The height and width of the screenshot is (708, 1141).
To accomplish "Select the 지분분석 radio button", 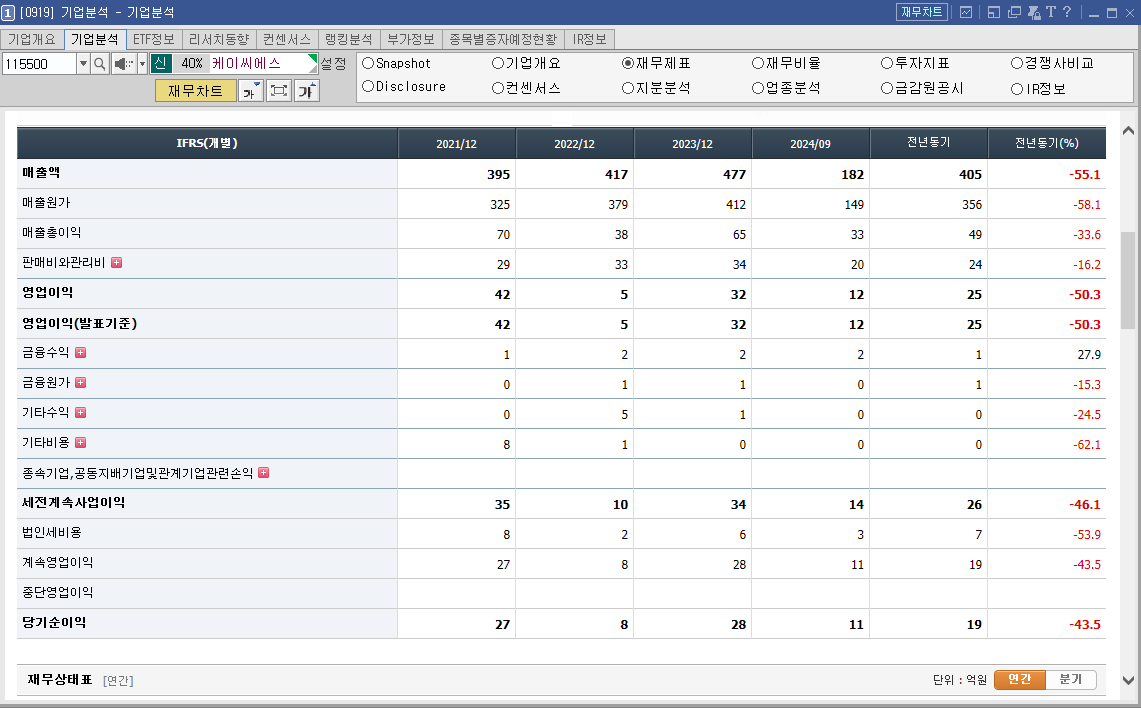I will click(x=628, y=86).
